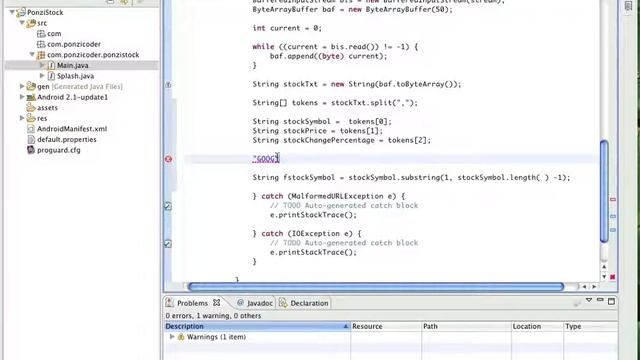Switch to the Problems tab
640x360 pixels.
point(192,303)
